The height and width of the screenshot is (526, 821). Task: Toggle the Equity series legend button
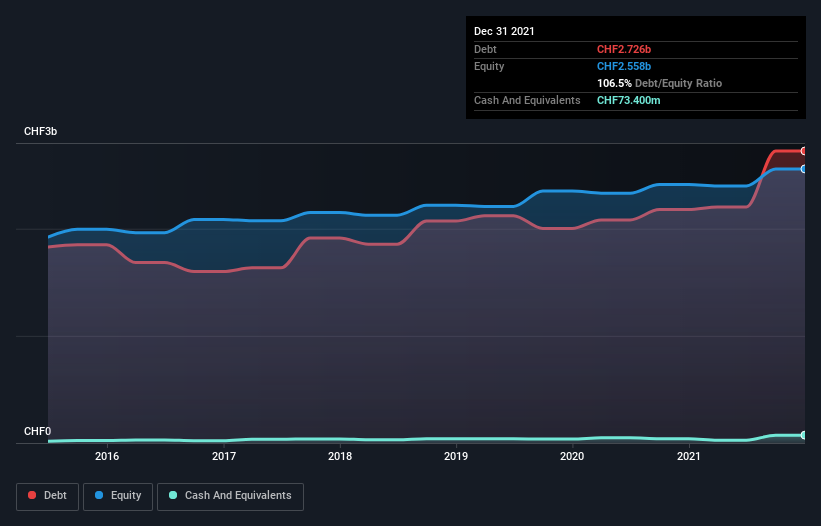coord(118,496)
